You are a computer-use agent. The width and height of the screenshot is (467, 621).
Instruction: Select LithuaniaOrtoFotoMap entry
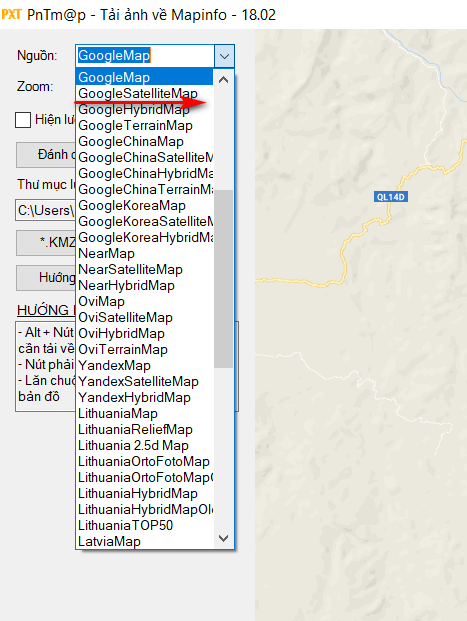pos(145,461)
